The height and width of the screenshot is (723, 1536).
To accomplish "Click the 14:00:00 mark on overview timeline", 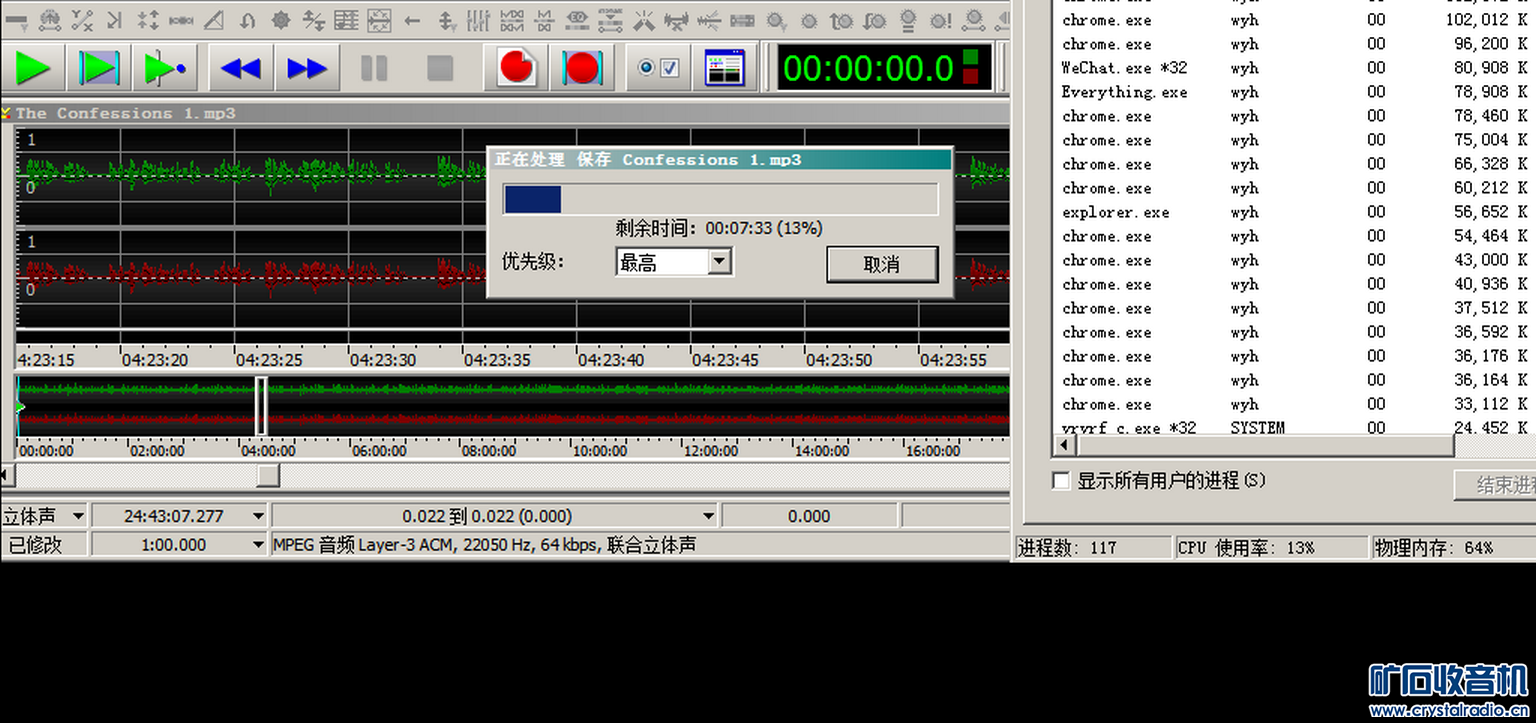I will [x=822, y=451].
